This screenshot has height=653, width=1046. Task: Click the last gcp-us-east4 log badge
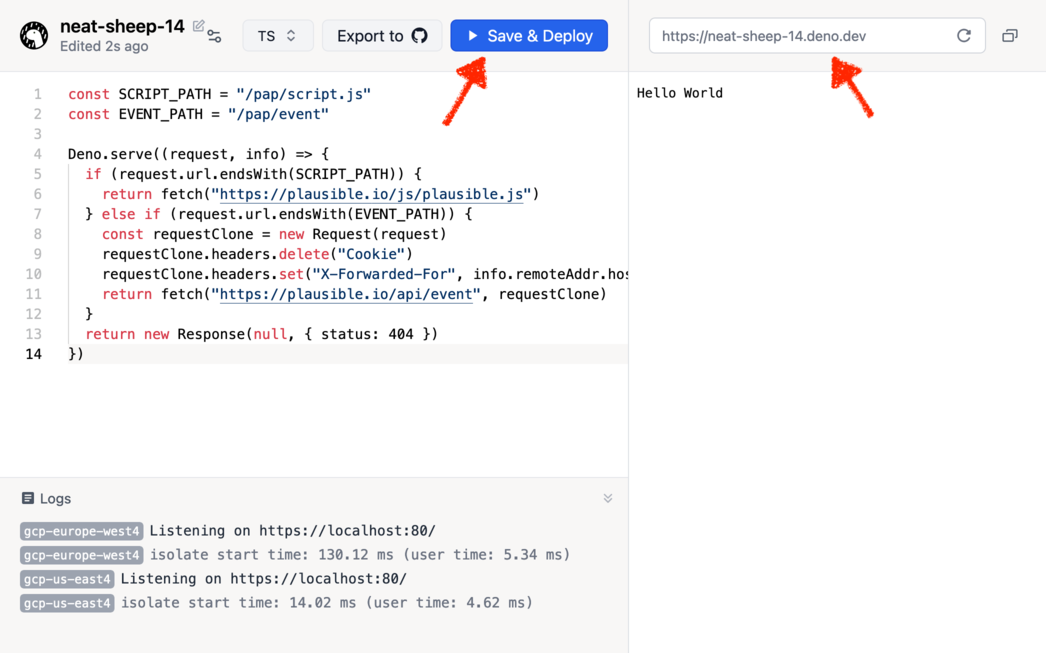click(x=67, y=603)
